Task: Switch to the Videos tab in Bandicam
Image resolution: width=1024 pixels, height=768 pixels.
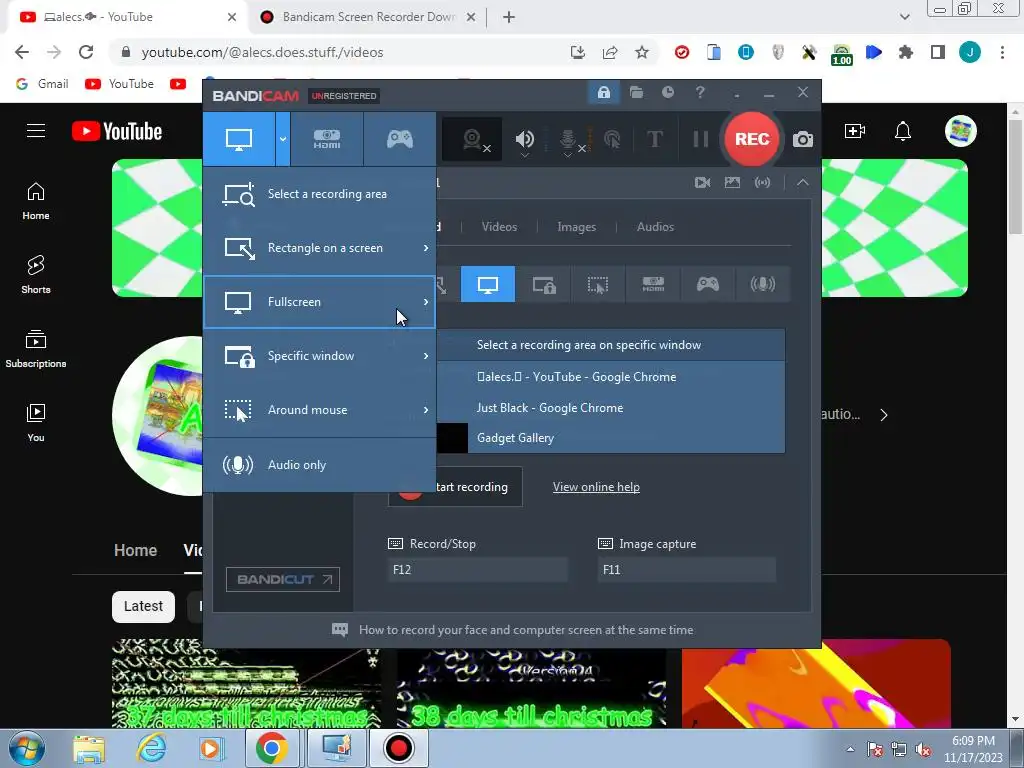Action: 499,227
